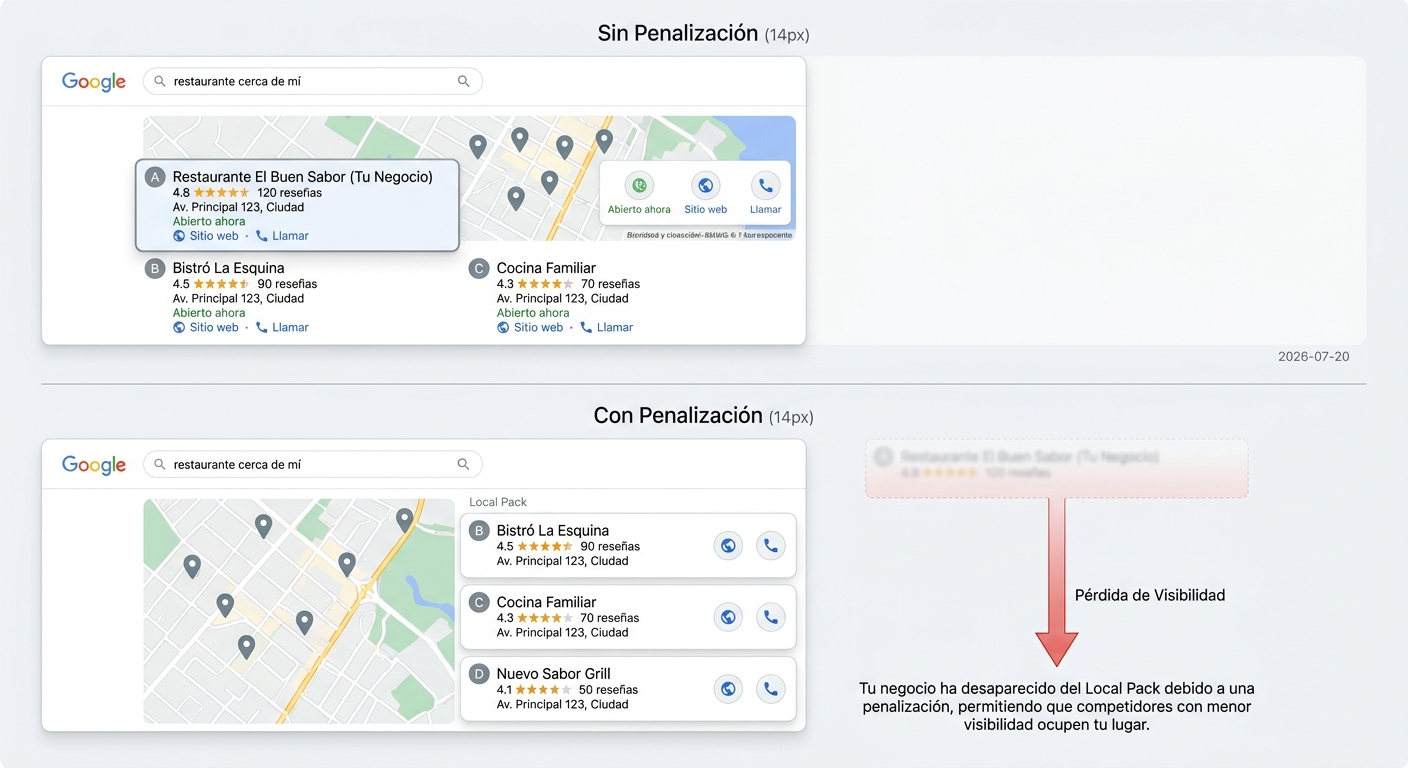Click '70 reseñas' in the Local Pack list

click(x=609, y=618)
